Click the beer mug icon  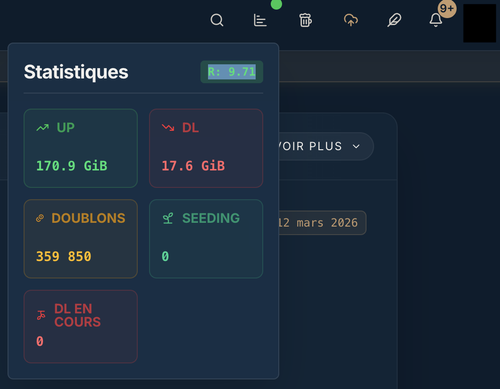(305, 20)
